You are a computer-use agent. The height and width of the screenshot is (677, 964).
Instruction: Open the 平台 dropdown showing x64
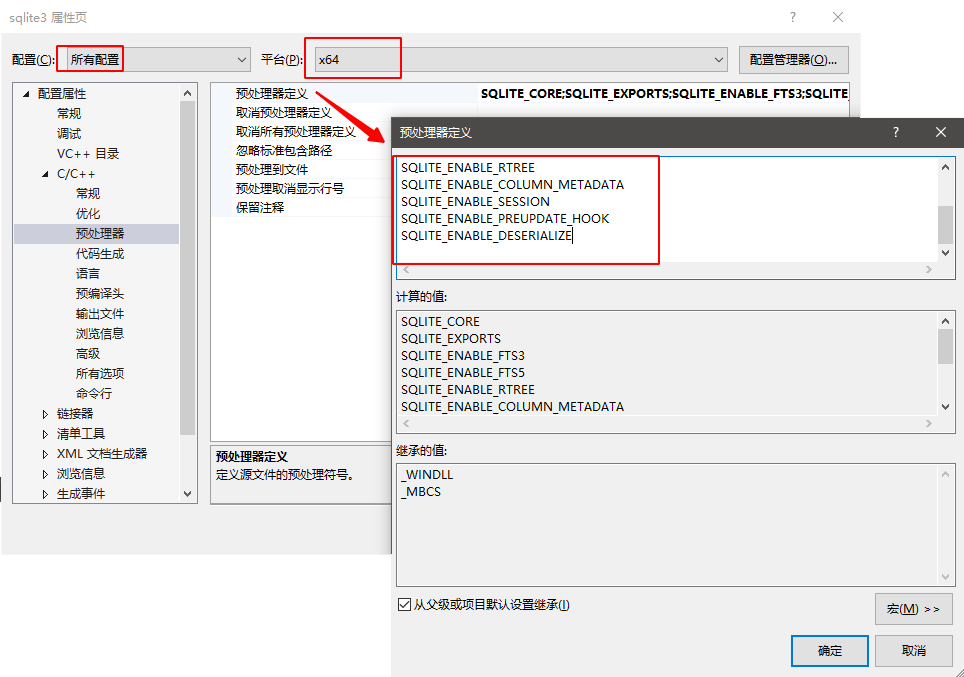click(718, 59)
